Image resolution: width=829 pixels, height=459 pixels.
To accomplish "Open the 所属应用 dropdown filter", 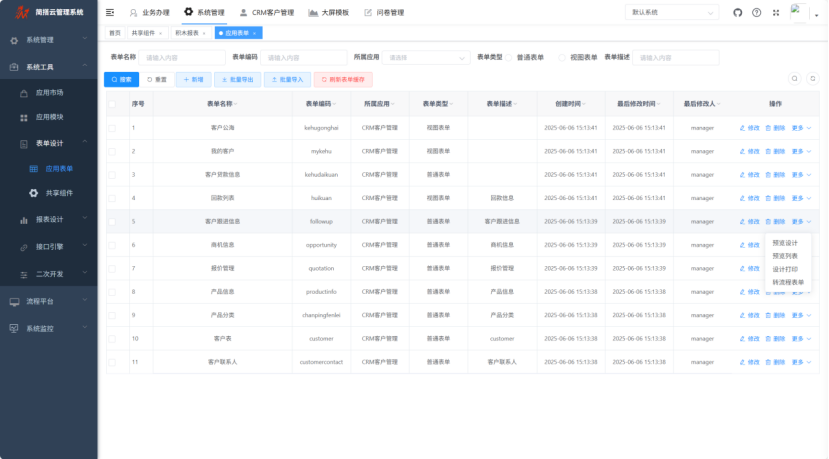I will tap(425, 58).
